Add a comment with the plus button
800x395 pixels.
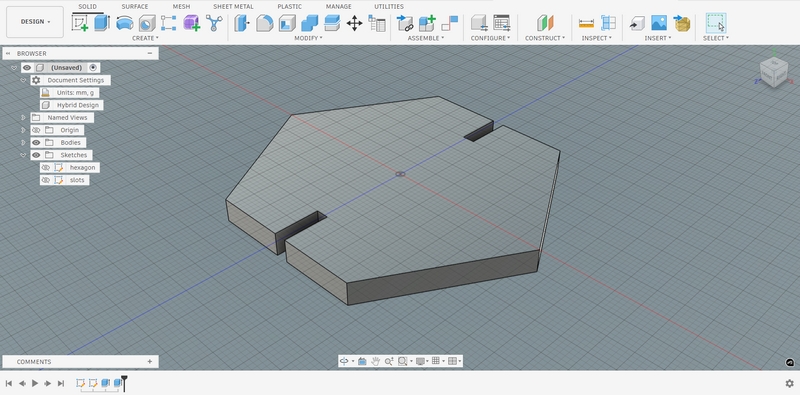click(149, 361)
